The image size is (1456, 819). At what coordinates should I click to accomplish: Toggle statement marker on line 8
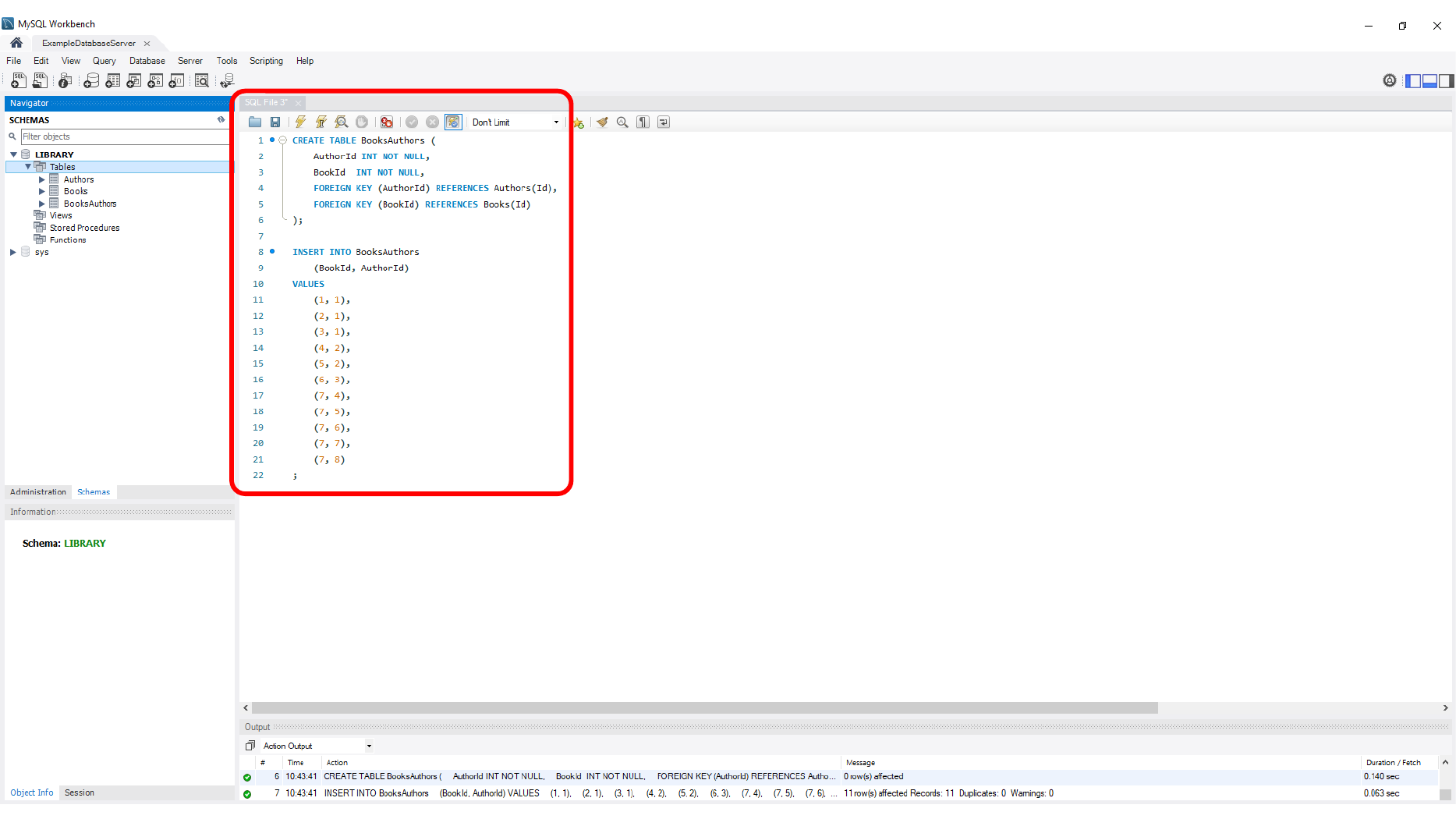(x=272, y=251)
